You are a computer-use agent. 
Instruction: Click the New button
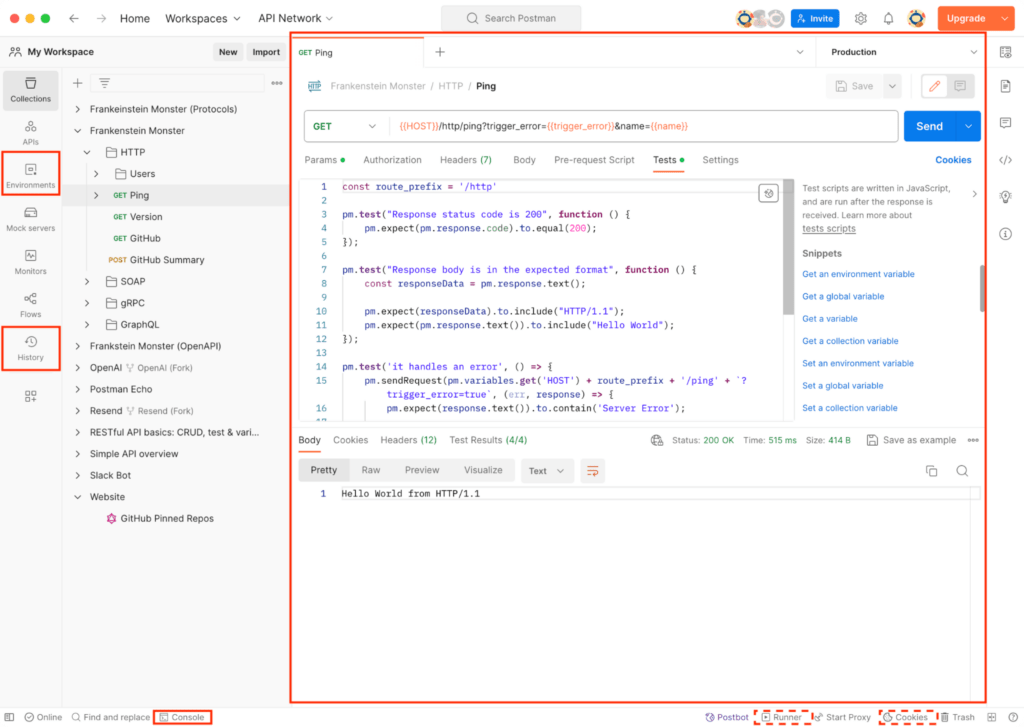(x=228, y=52)
